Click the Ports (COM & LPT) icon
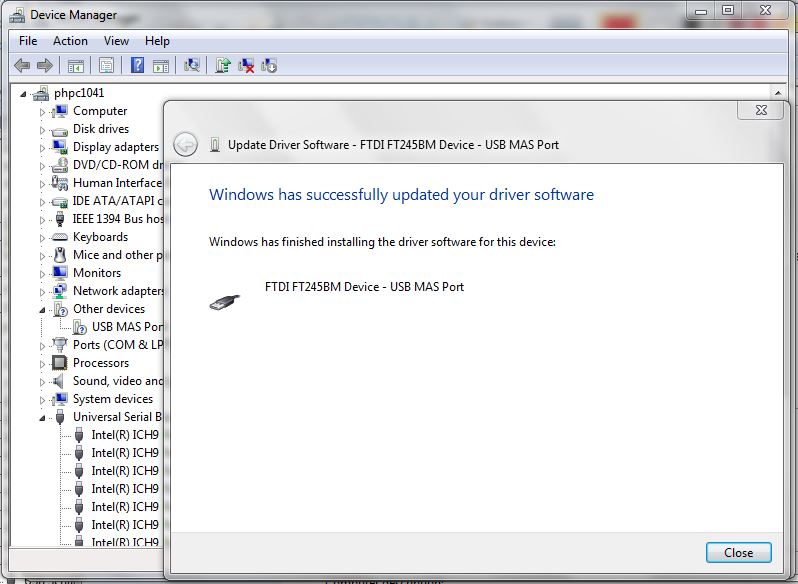This screenshot has width=798, height=584. [x=60, y=345]
